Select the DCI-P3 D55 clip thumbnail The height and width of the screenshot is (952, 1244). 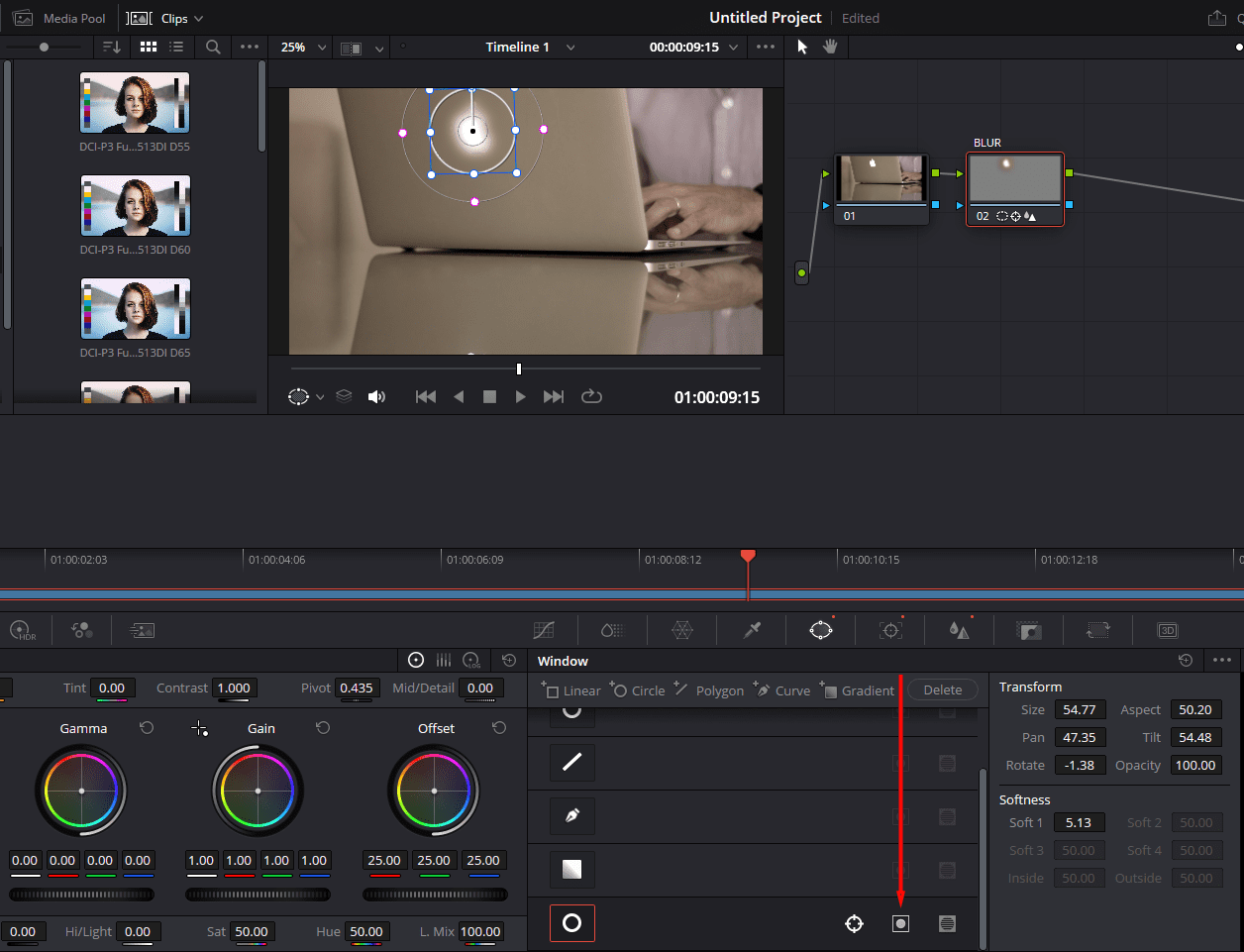(135, 102)
